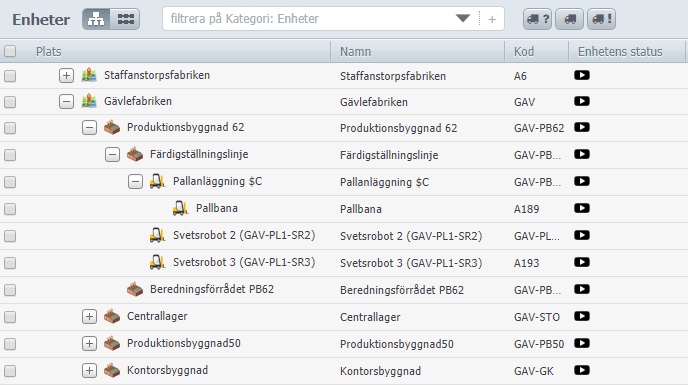Switch to hierarchy tree view
The width and height of the screenshot is (688, 385).
(96, 19)
